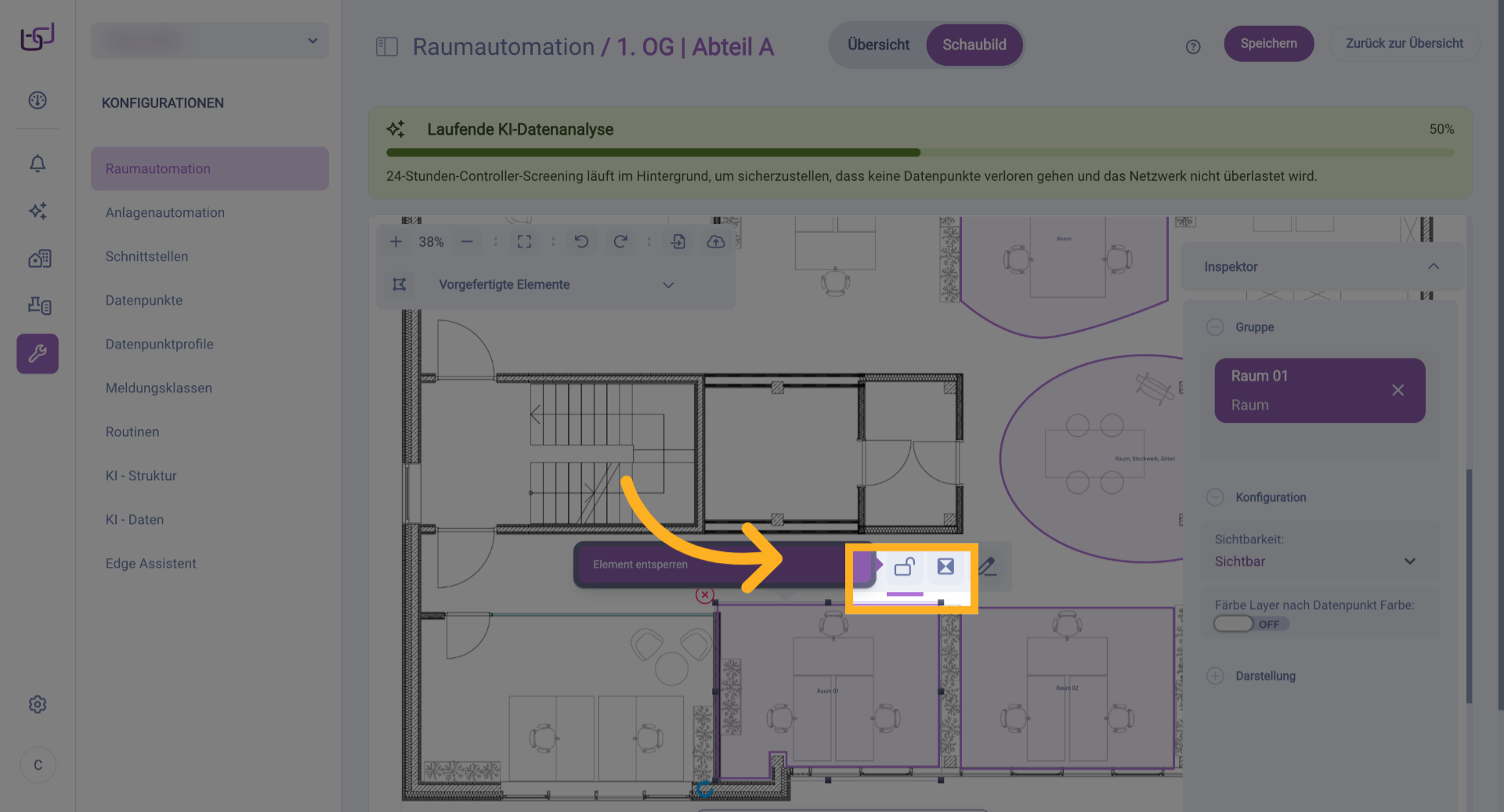1504x812 pixels.
Task: Click the help question mark icon
Action: coord(1192,47)
